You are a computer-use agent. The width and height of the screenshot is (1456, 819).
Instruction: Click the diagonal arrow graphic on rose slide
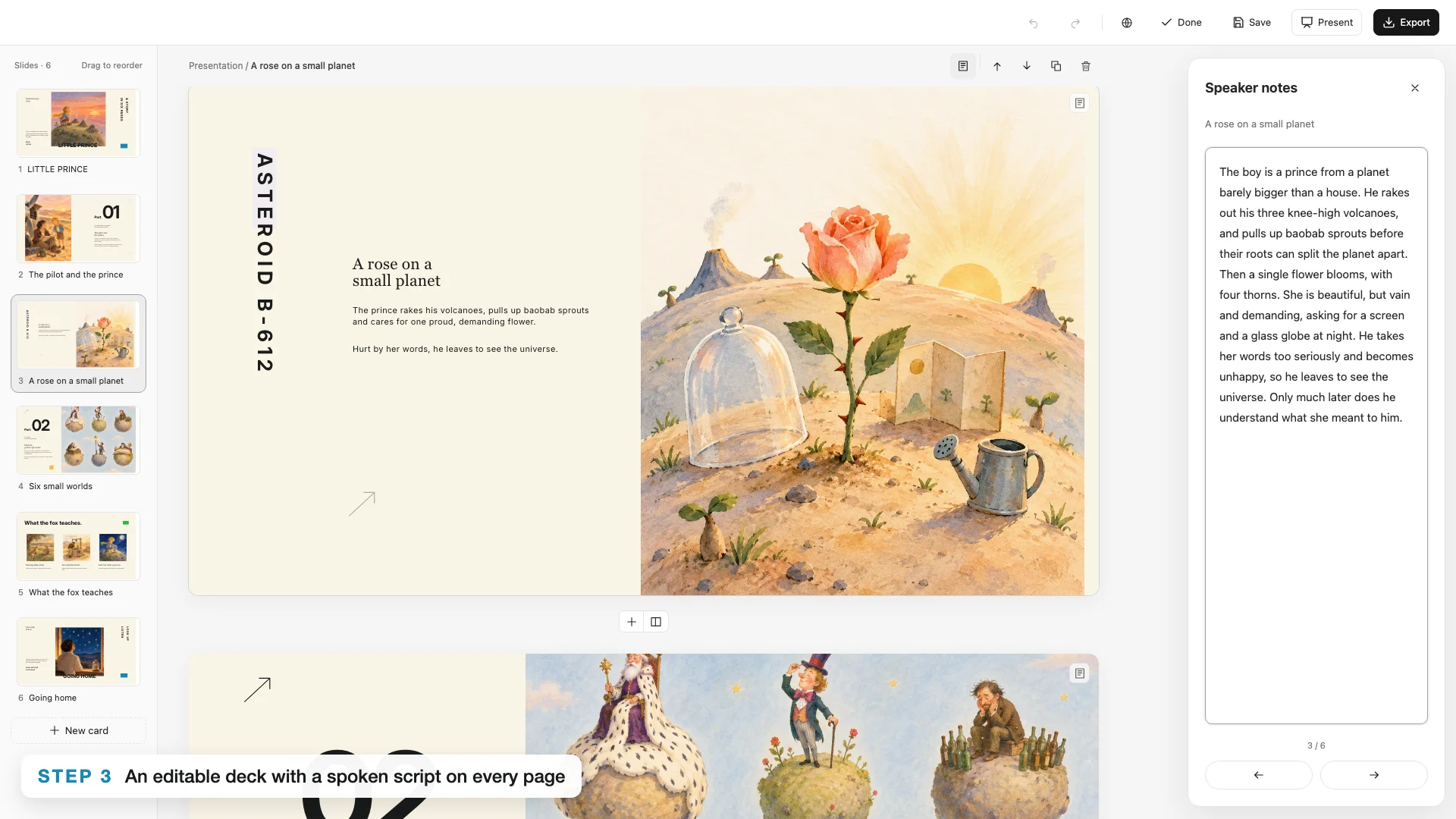point(362,504)
